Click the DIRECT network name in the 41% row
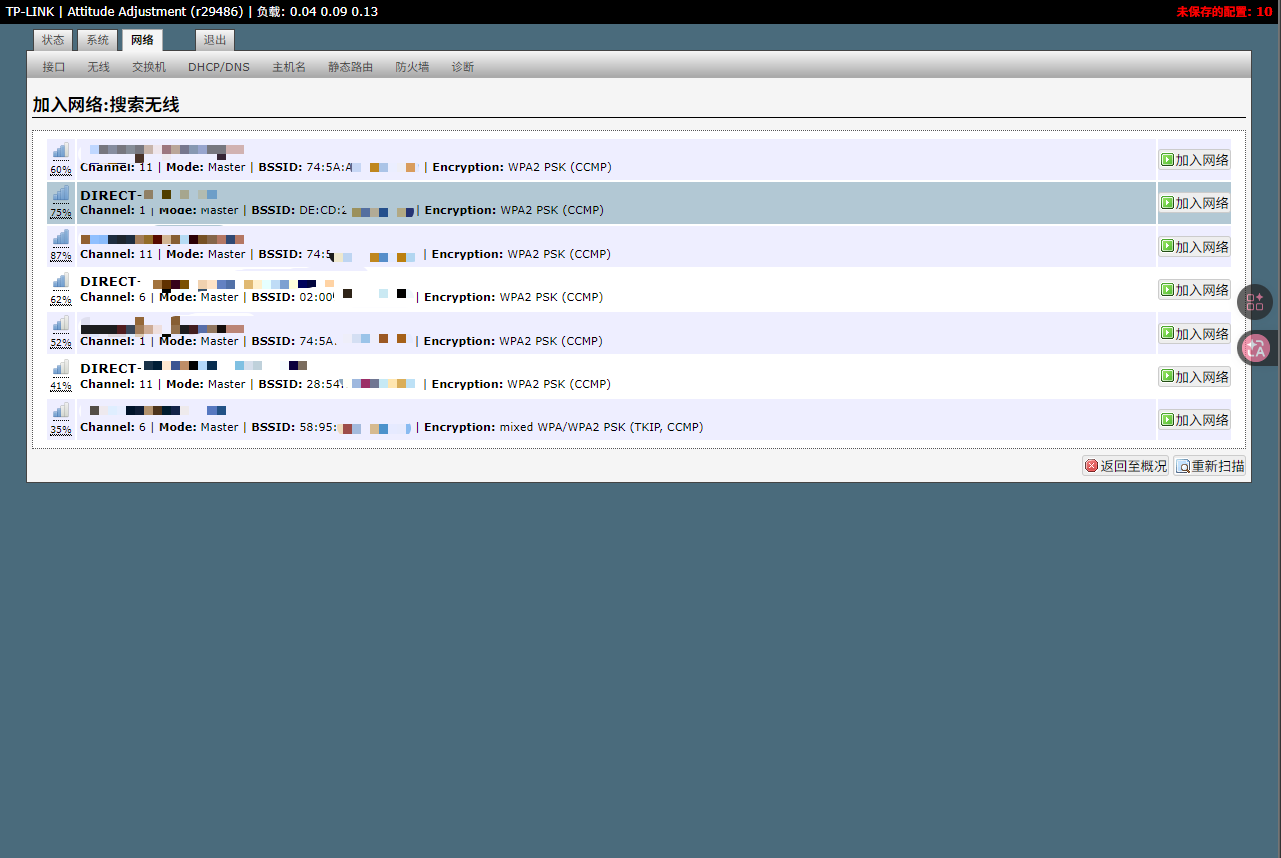 tap(110, 369)
